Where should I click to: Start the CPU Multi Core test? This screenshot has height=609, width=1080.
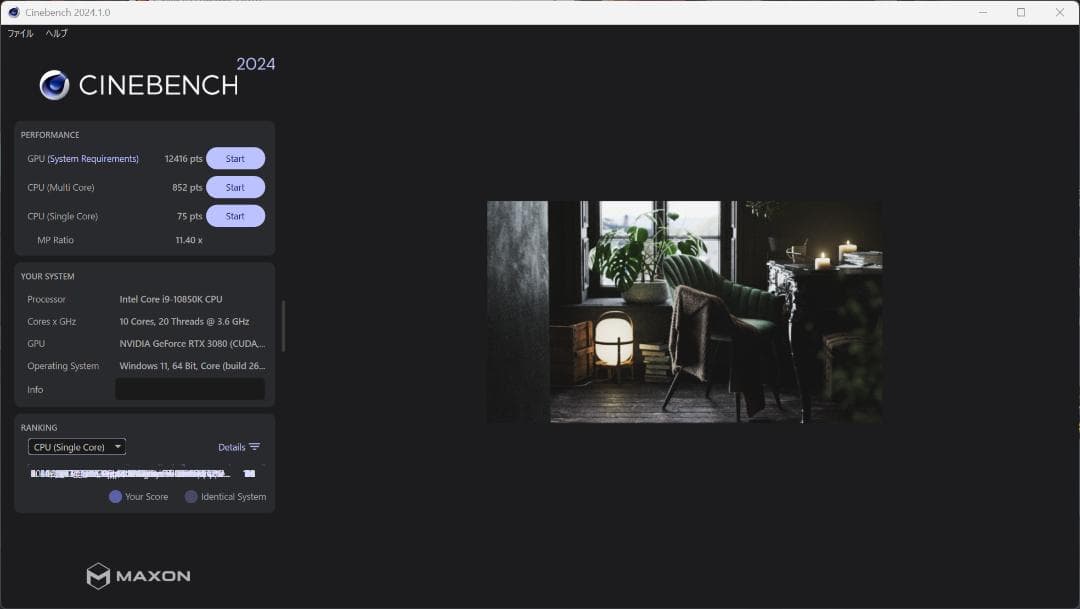(x=235, y=187)
